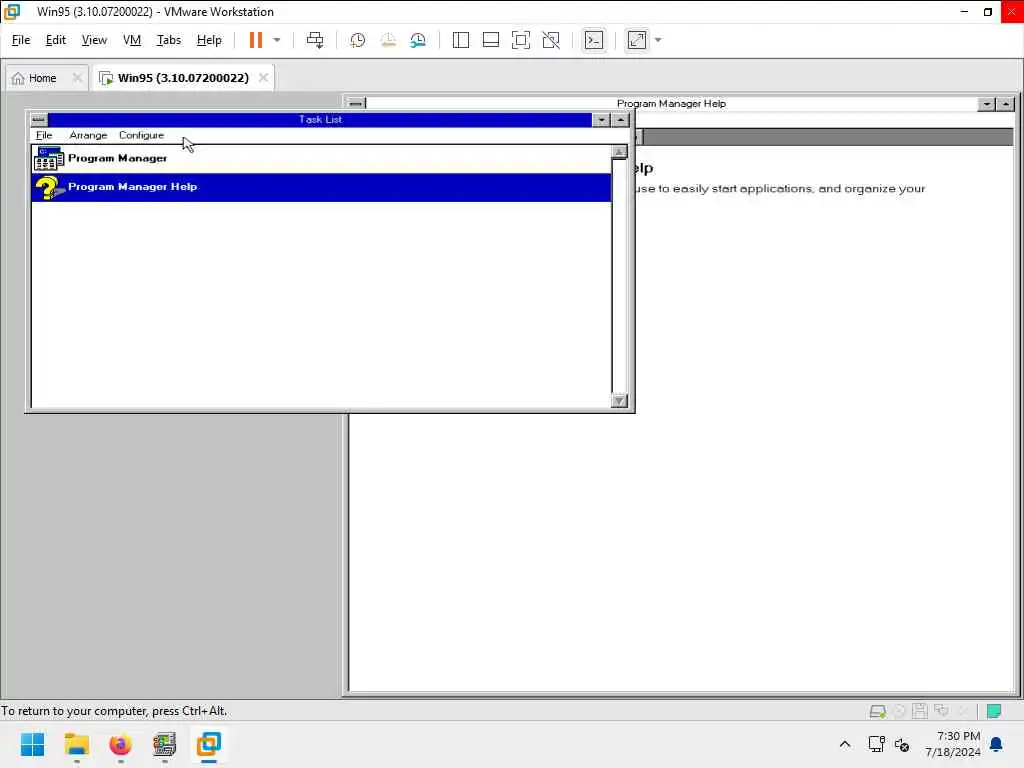Viewport: 1024px width, 768px height.
Task: Expand the stretch display dropdown arrow
Action: [x=658, y=40]
